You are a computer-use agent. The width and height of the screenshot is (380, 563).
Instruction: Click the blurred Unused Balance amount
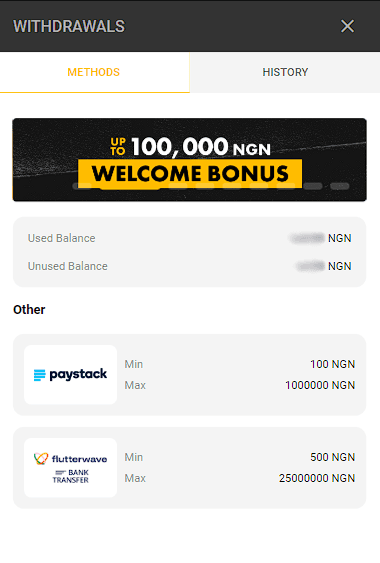[310, 266]
